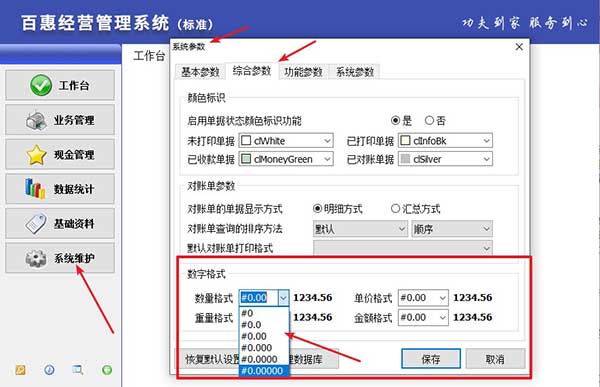Open the 已打印单据 clInfoBk color dropdown
This screenshot has width=600, height=387.
tap(445, 140)
